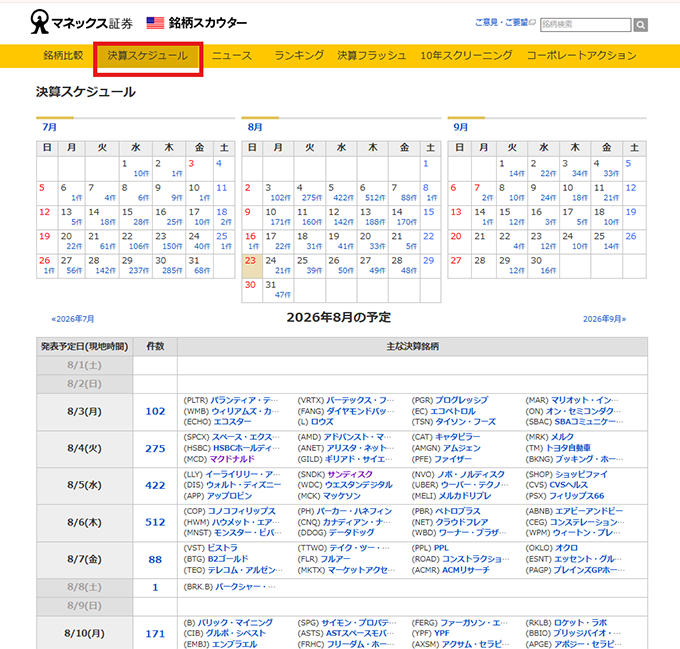Open パランティア・テ… (PLTR) stock link
680x649 pixels.
point(245,400)
